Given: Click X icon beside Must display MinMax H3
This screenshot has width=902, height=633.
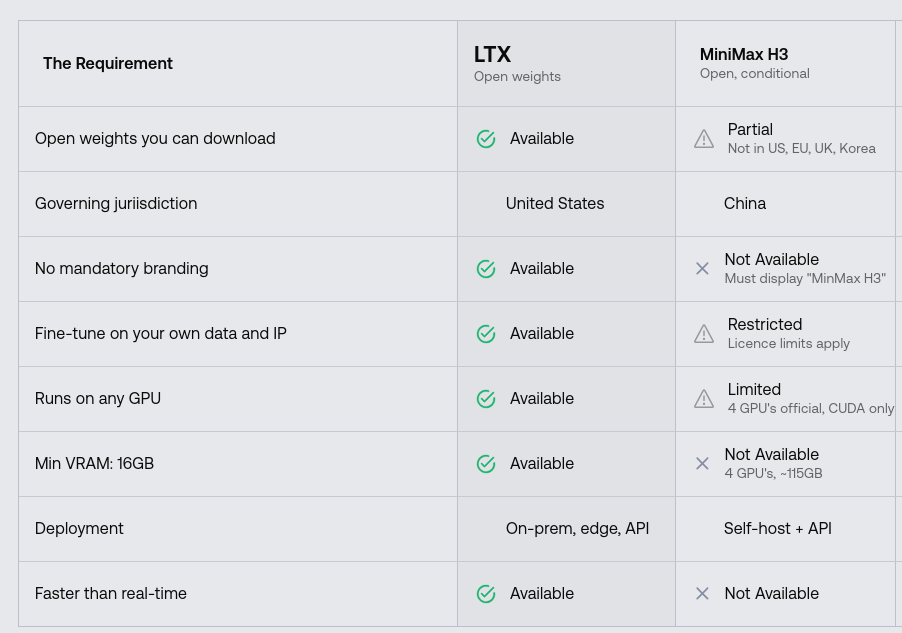Looking at the screenshot, I should [702, 269].
